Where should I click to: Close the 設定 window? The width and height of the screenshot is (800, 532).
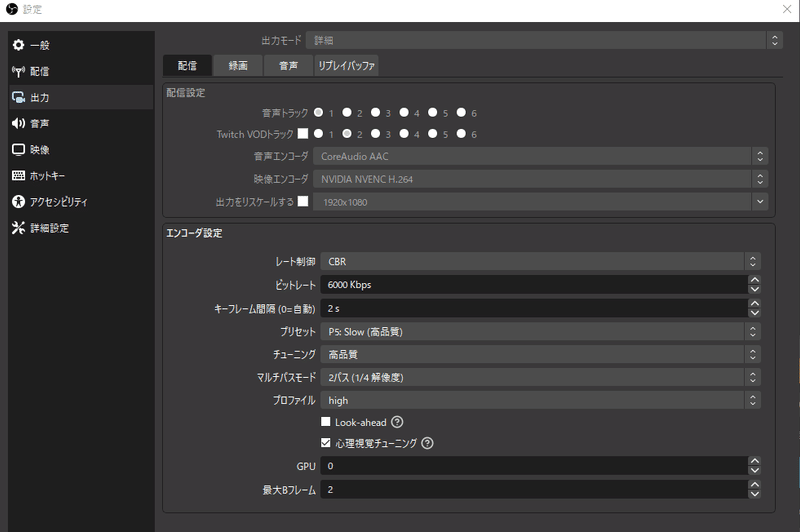[x=787, y=9]
